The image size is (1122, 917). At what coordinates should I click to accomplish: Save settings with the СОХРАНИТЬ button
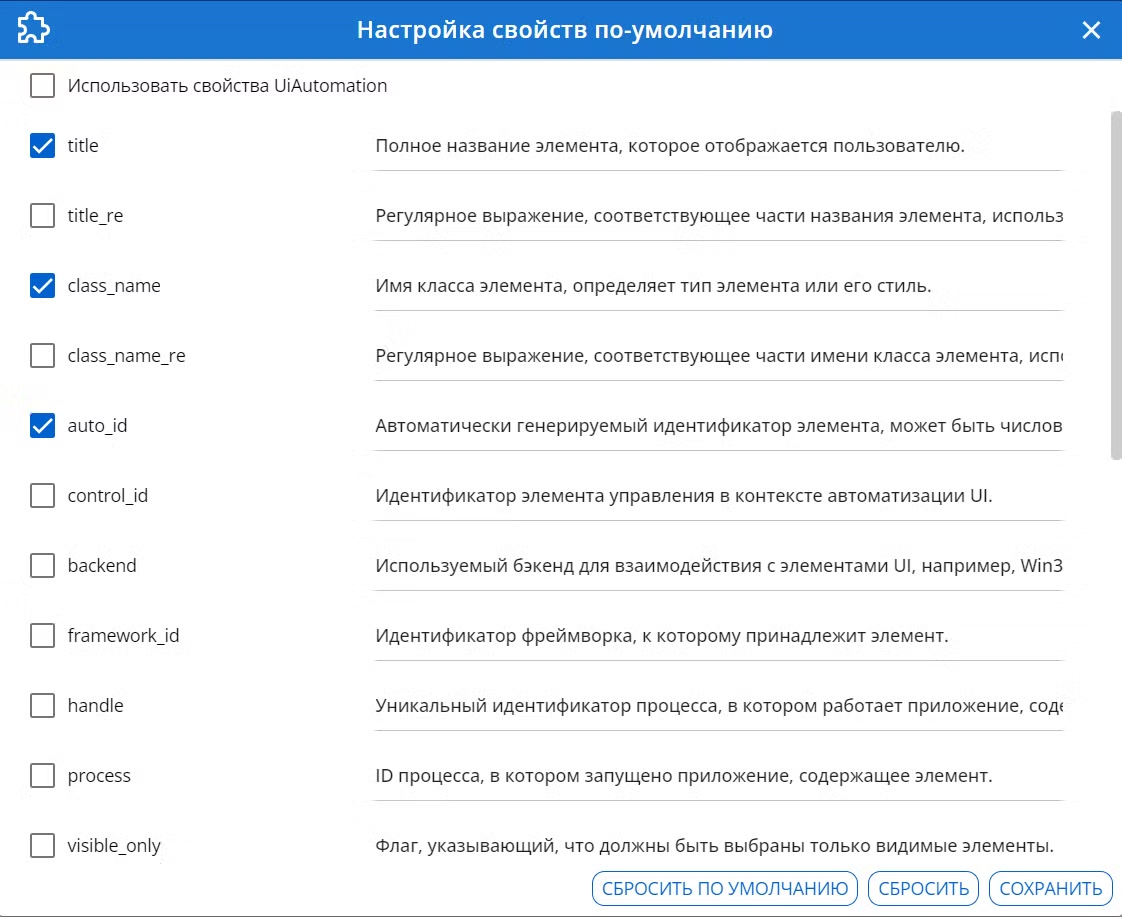click(1050, 888)
